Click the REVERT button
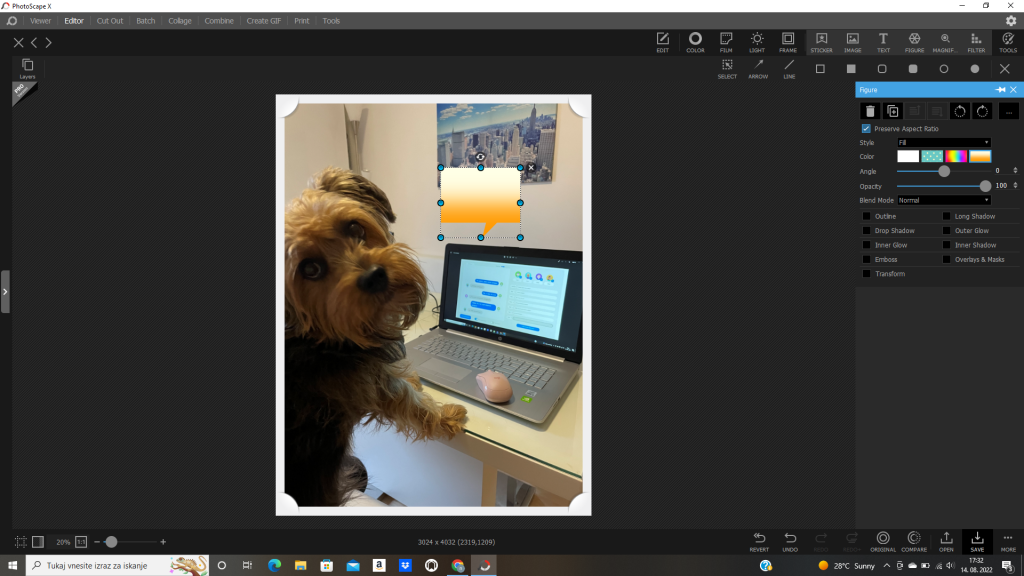This screenshot has height=576, width=1024. (x=759, y=542)
